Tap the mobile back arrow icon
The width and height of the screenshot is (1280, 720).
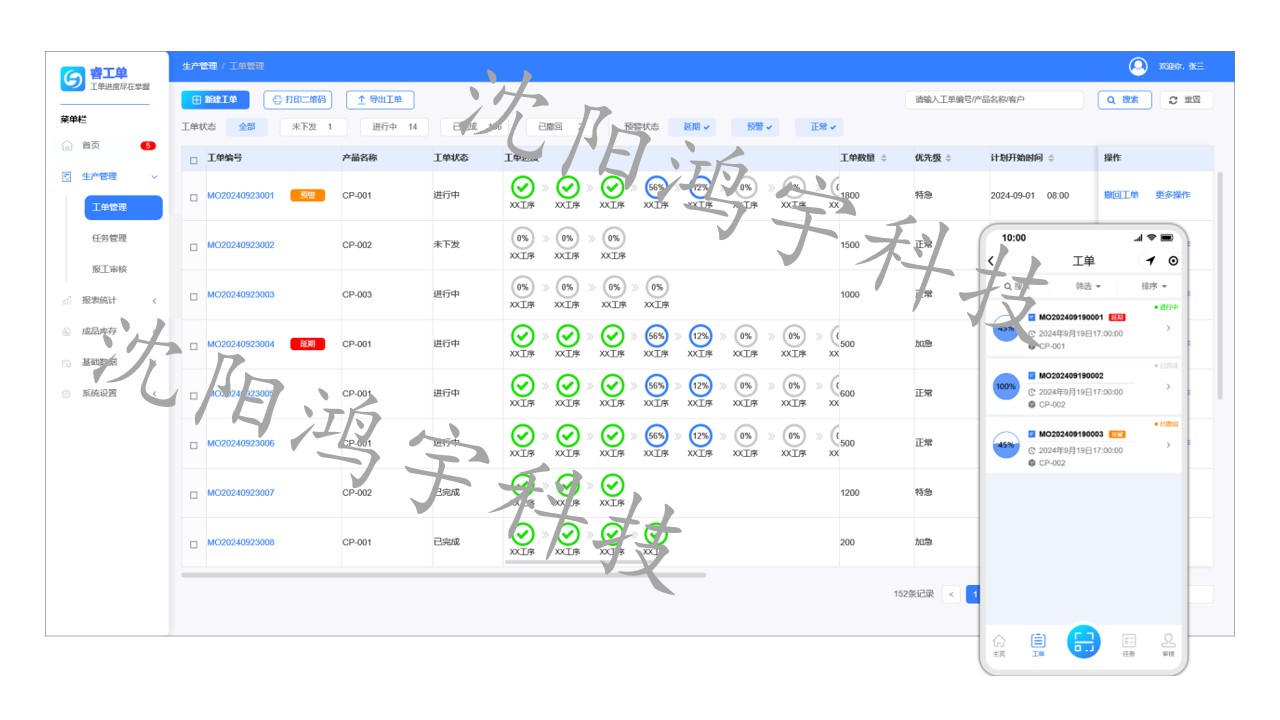(991, 261)
